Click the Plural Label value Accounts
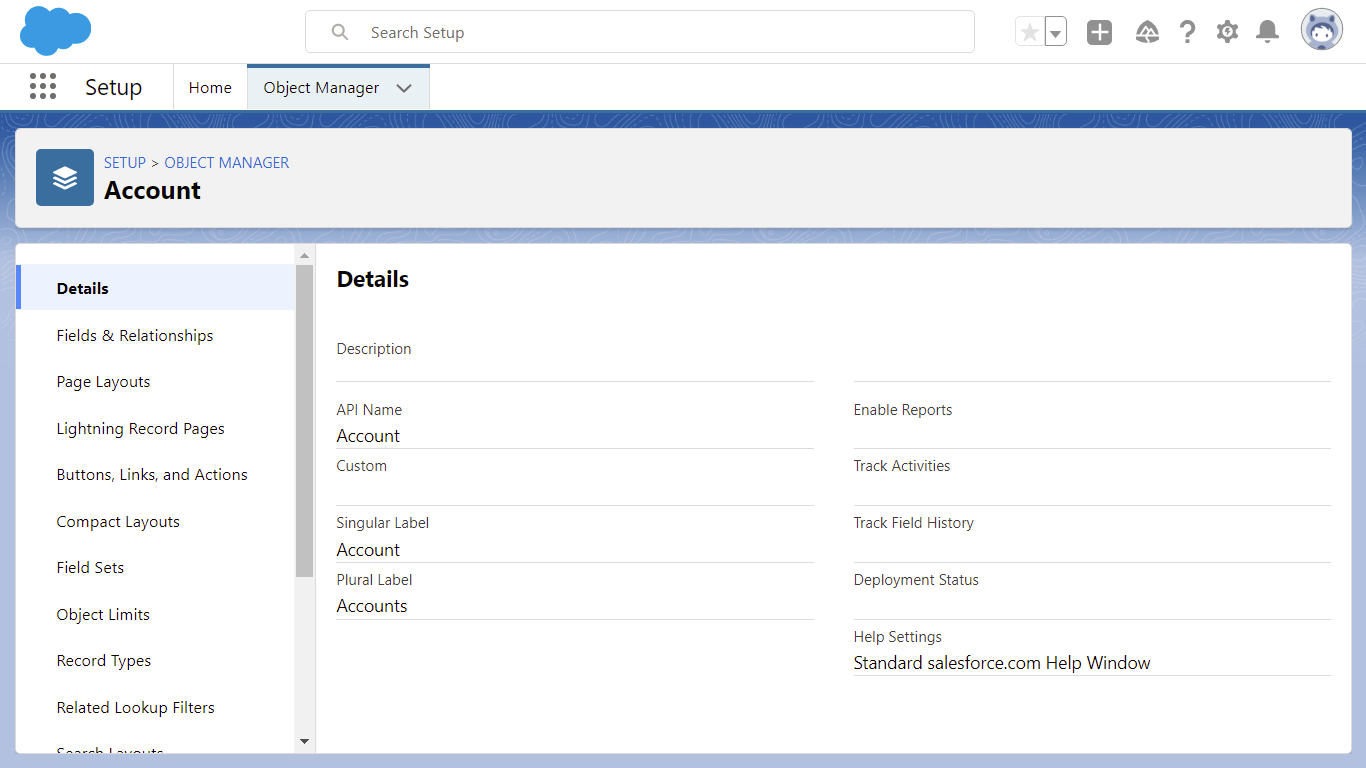This screenshot has height=768, width=1366. (x=372, y=606)
